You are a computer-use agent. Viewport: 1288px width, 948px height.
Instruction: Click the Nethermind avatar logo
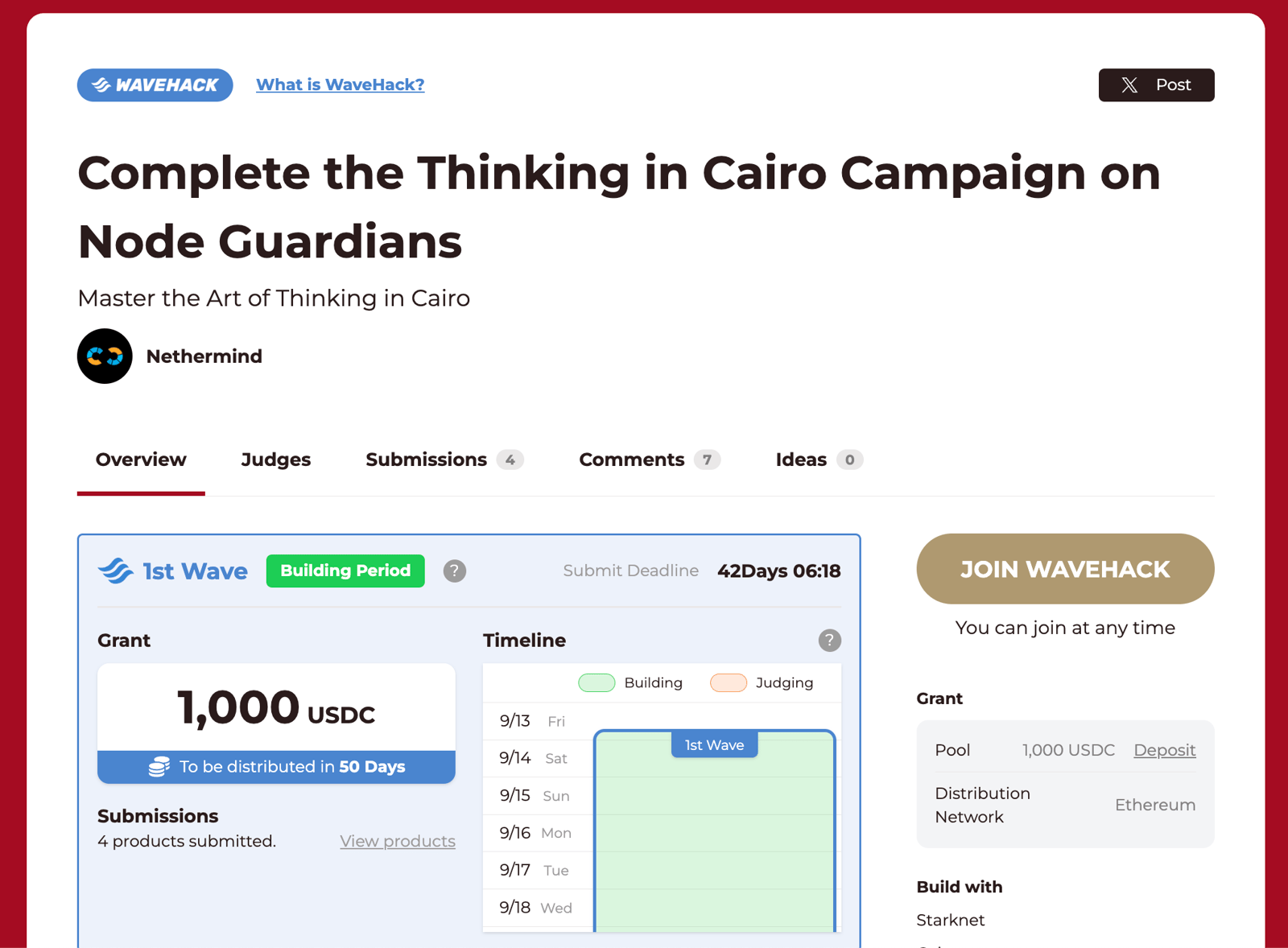click(x=105, y=356)
